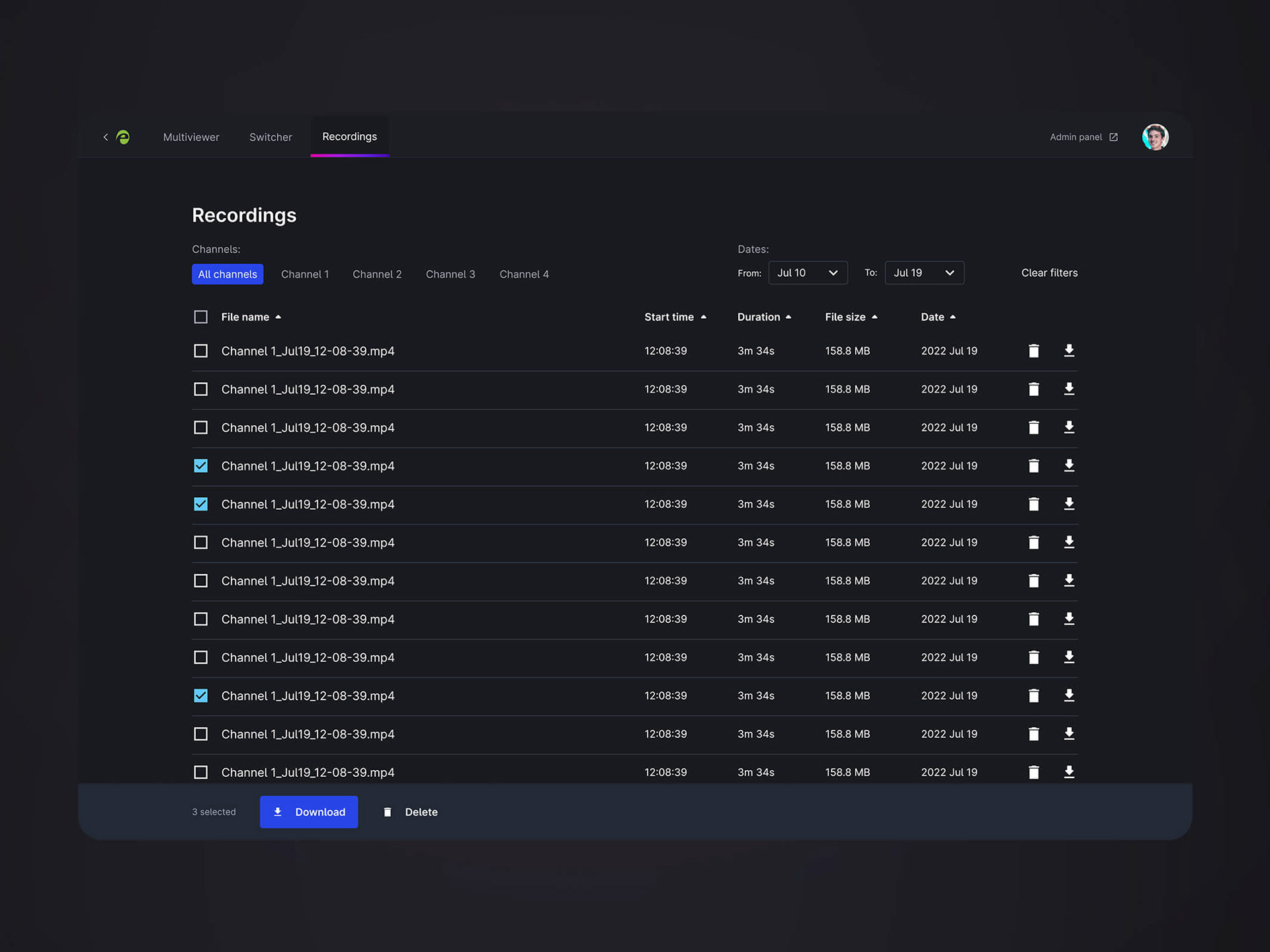Screen dimensions: 1270x952
Task: Click the download icon in last visible row
Action: pyautogui.click(x=1069, y=772)
